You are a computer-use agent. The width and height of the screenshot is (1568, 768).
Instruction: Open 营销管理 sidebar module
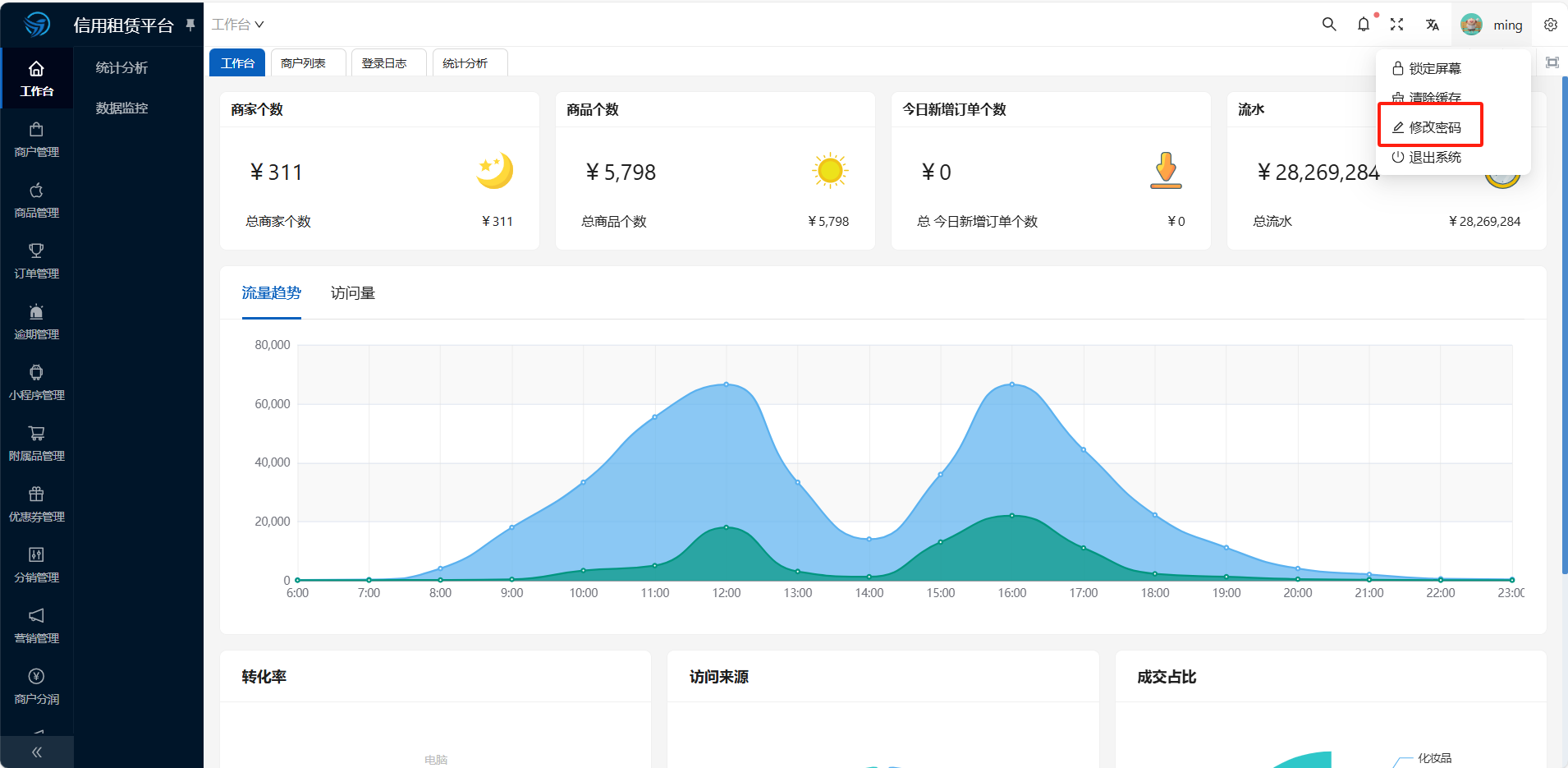37,626
